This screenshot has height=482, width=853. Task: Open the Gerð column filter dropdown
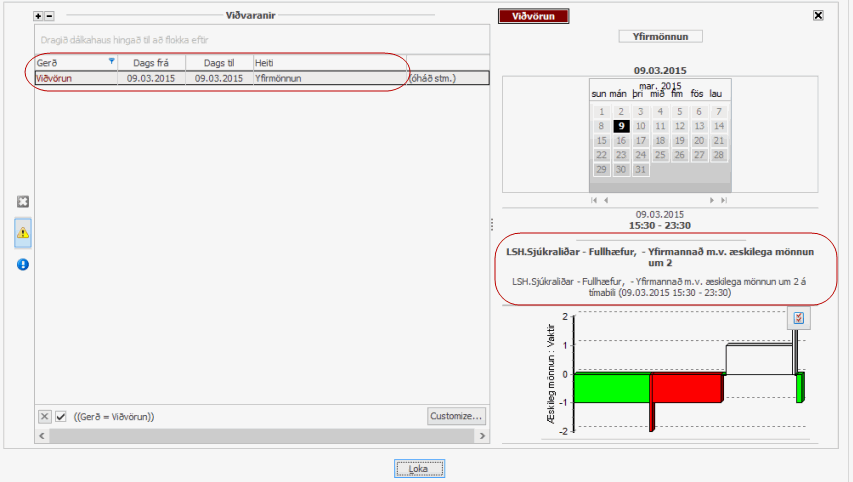111,62
